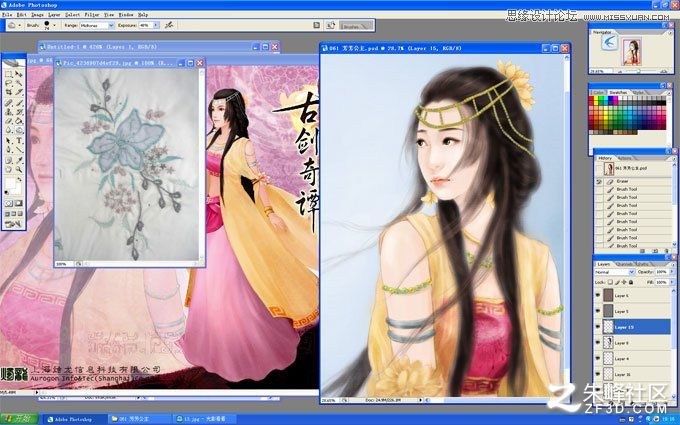Toggle lock all in Layers panel

(631, 282)
